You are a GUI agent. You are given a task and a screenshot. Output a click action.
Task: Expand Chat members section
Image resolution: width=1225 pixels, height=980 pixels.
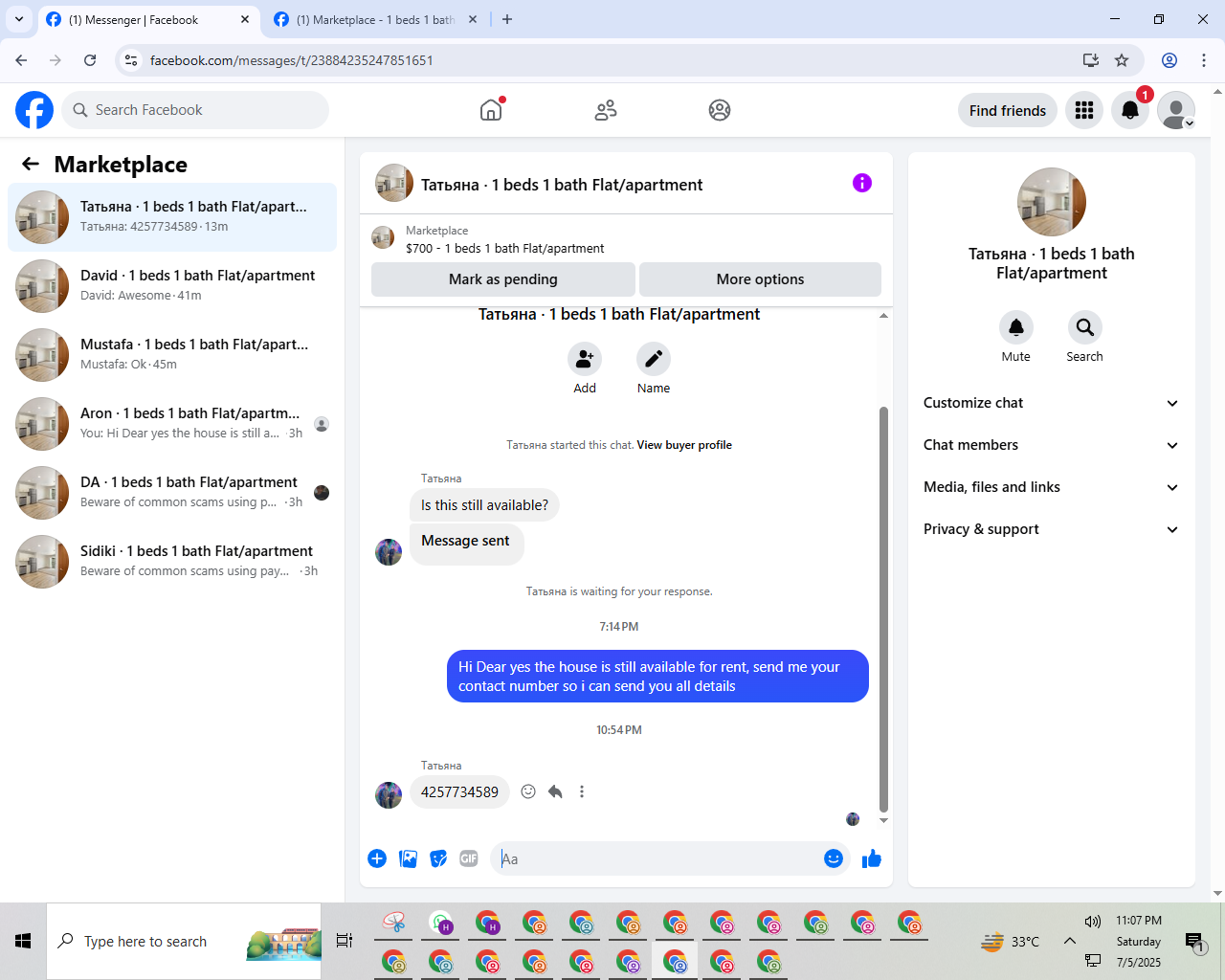point(1052,445)
